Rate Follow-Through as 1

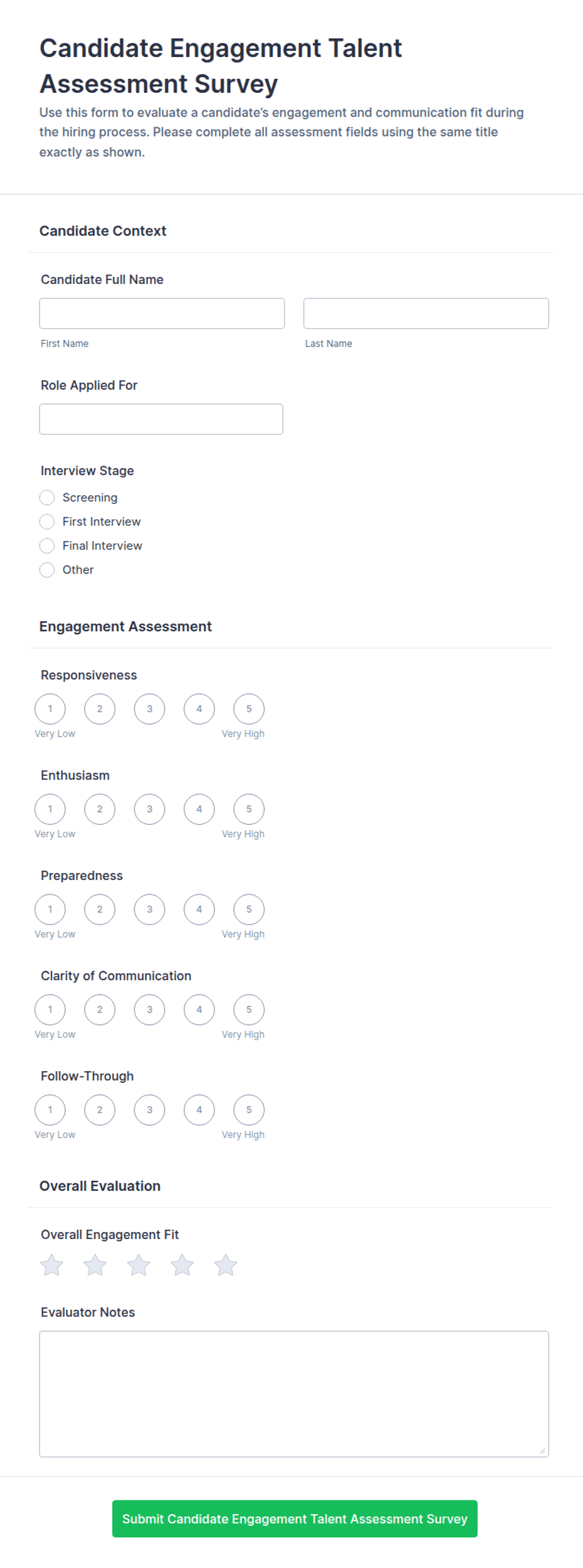tap(50, 1110)
